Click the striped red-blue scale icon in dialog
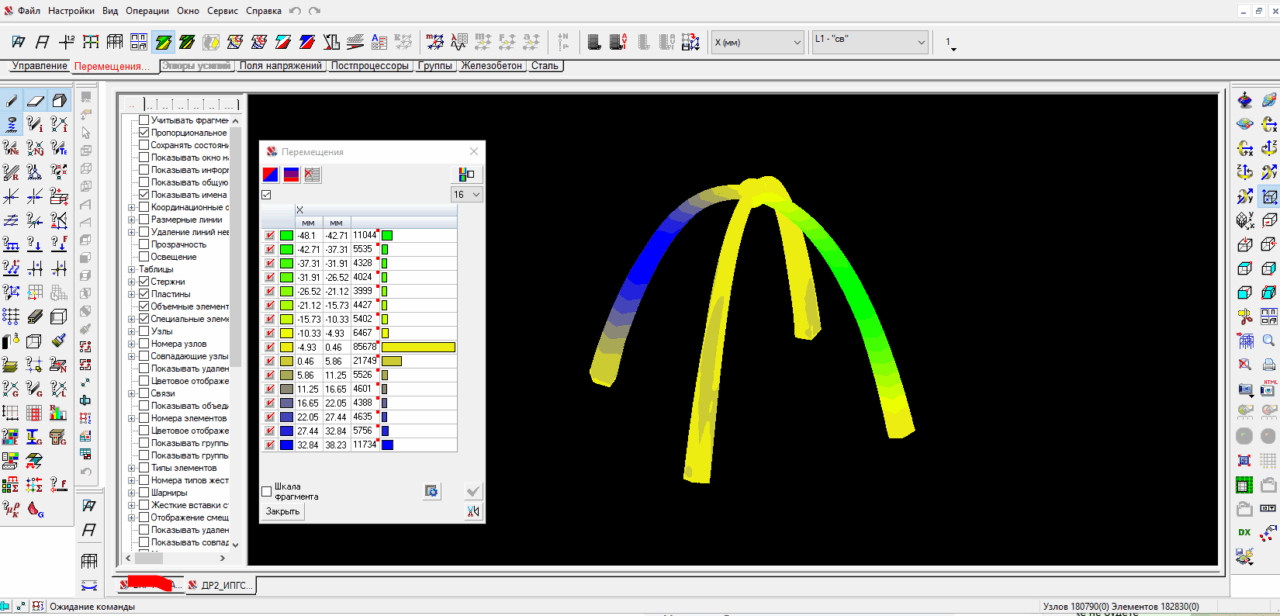Screen dimensions: 1280x616 (x=292, y=174)
